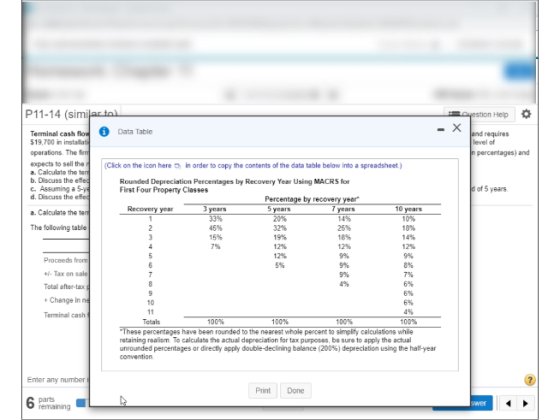Viewport: 560px width, 420px height.
Task: Click the 45% cell in 3 years column
Action: [x=215, y=228]
